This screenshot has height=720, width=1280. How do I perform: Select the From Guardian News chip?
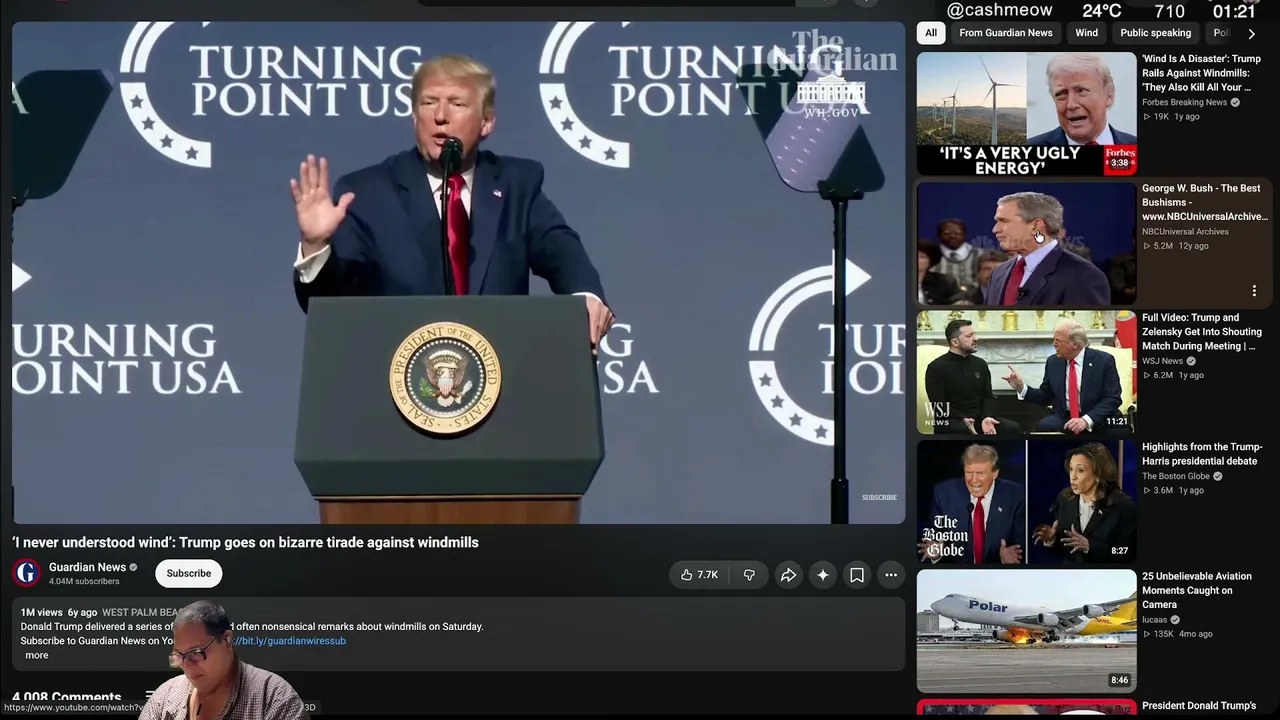pyautogui.click(x=1006, y=33)
